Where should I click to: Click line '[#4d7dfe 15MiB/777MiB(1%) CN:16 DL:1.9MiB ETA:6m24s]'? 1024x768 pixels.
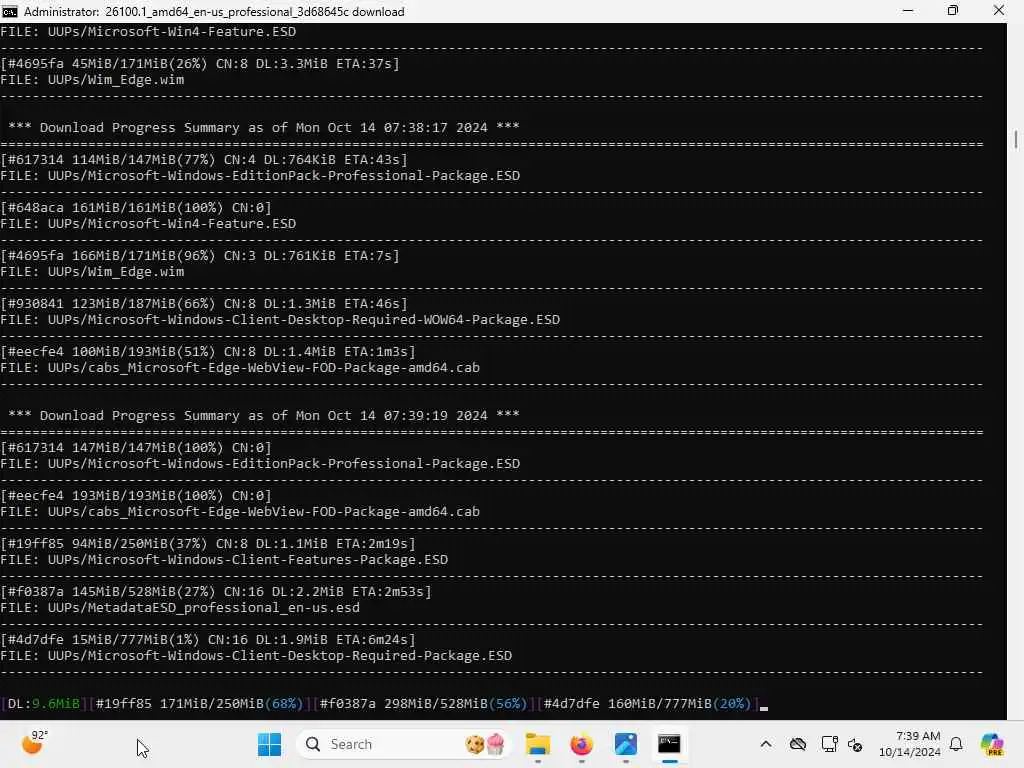pos(208,639)
